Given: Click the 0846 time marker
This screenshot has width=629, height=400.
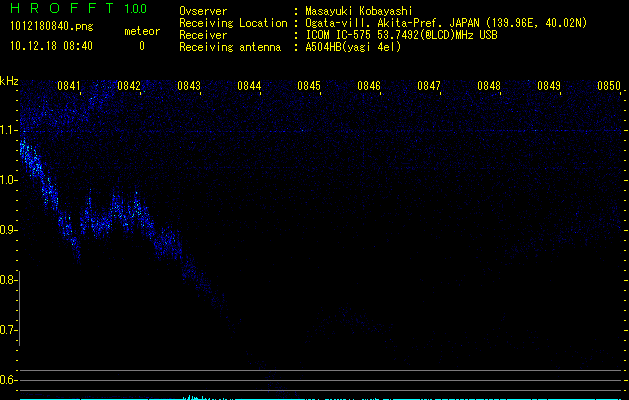Looking at the screenshot, I should [x=369, y=86].
